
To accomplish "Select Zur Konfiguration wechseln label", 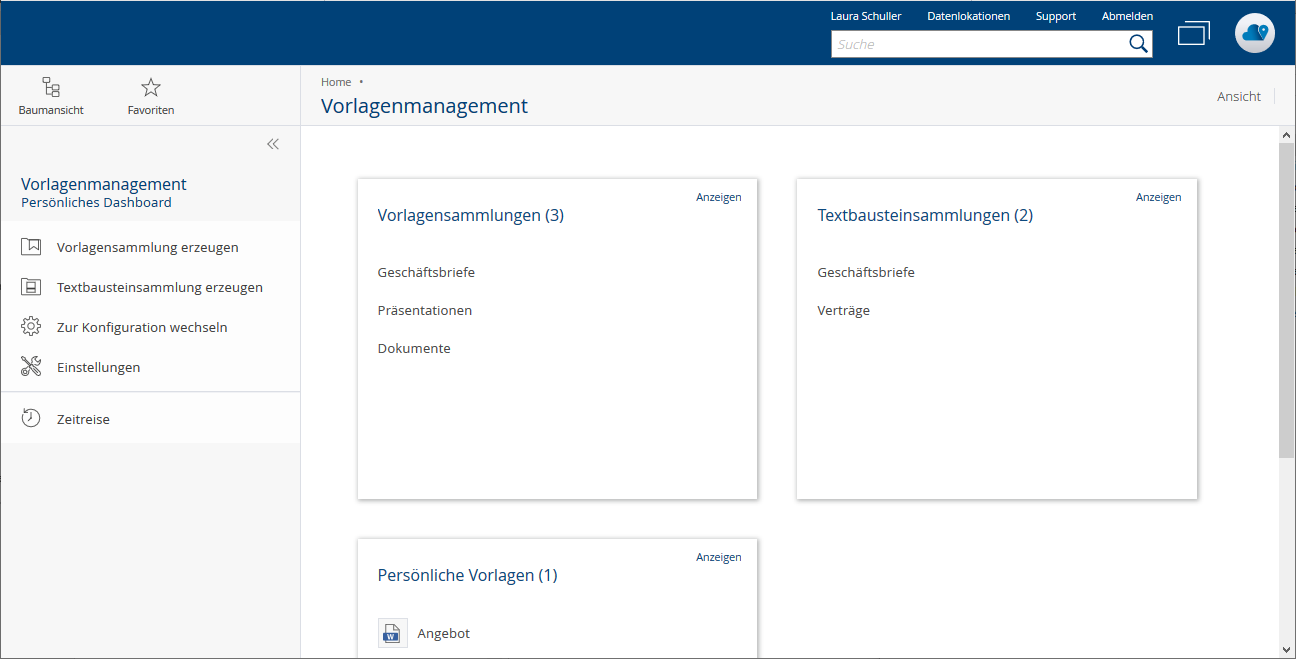I will click(142, 327).
